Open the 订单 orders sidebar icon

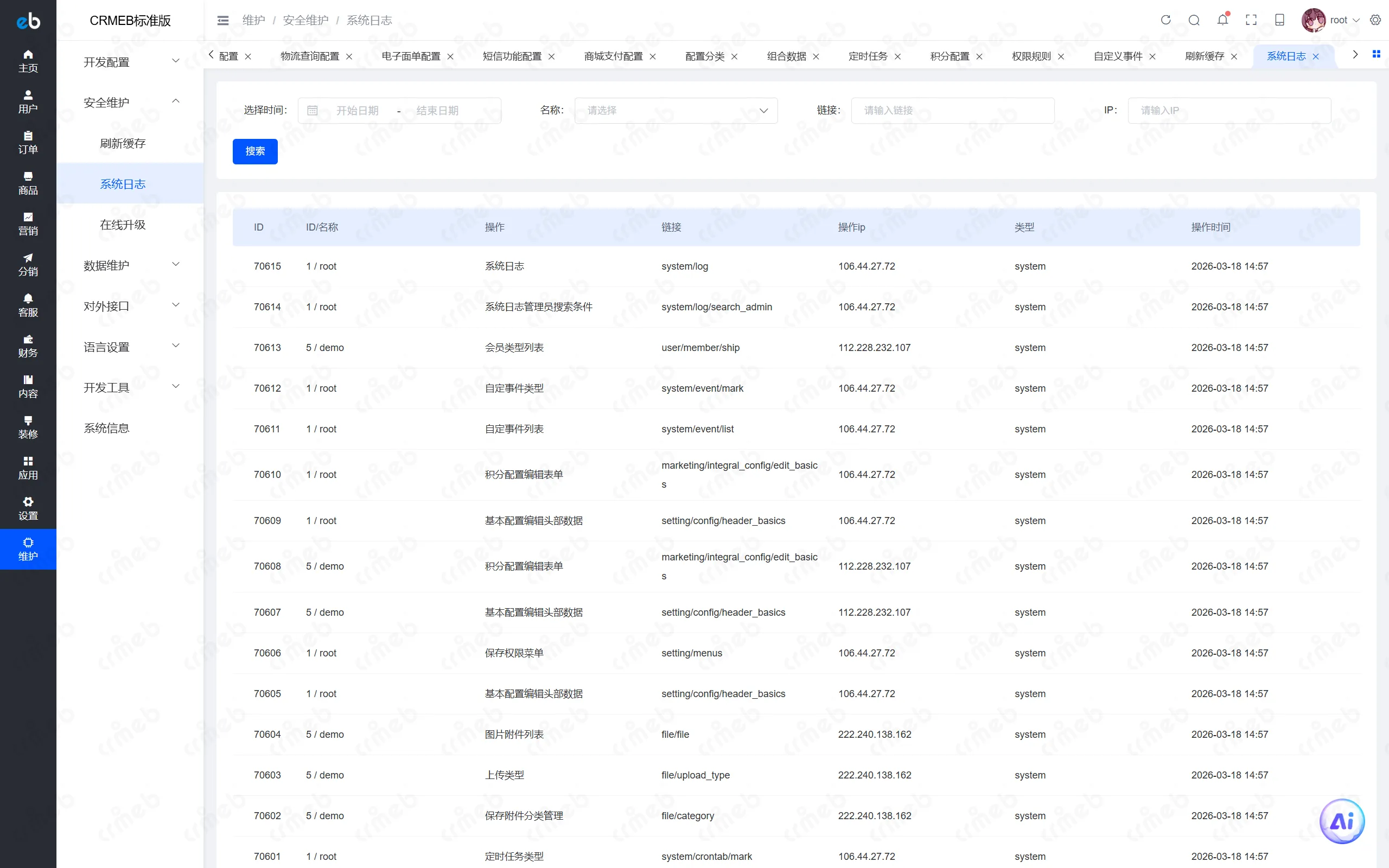(x=28, y=142)
